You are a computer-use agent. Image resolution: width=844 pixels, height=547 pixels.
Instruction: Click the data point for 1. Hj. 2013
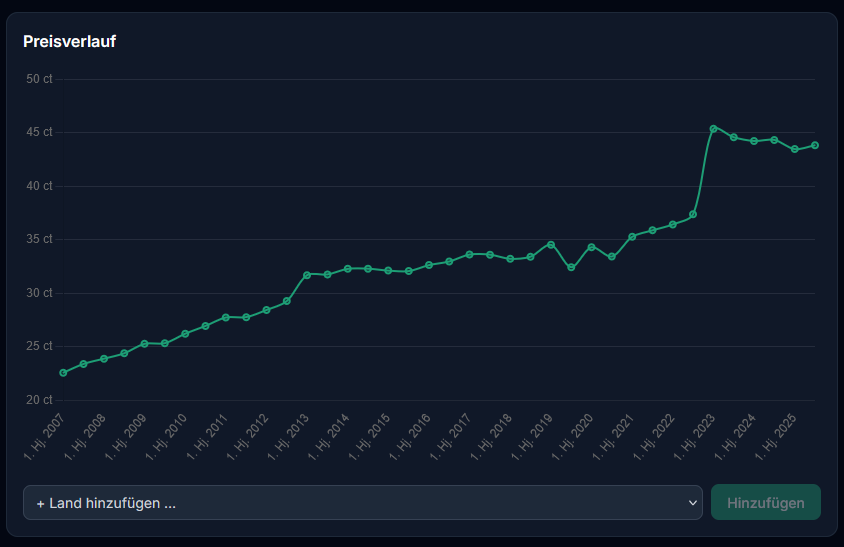[307, 275]
